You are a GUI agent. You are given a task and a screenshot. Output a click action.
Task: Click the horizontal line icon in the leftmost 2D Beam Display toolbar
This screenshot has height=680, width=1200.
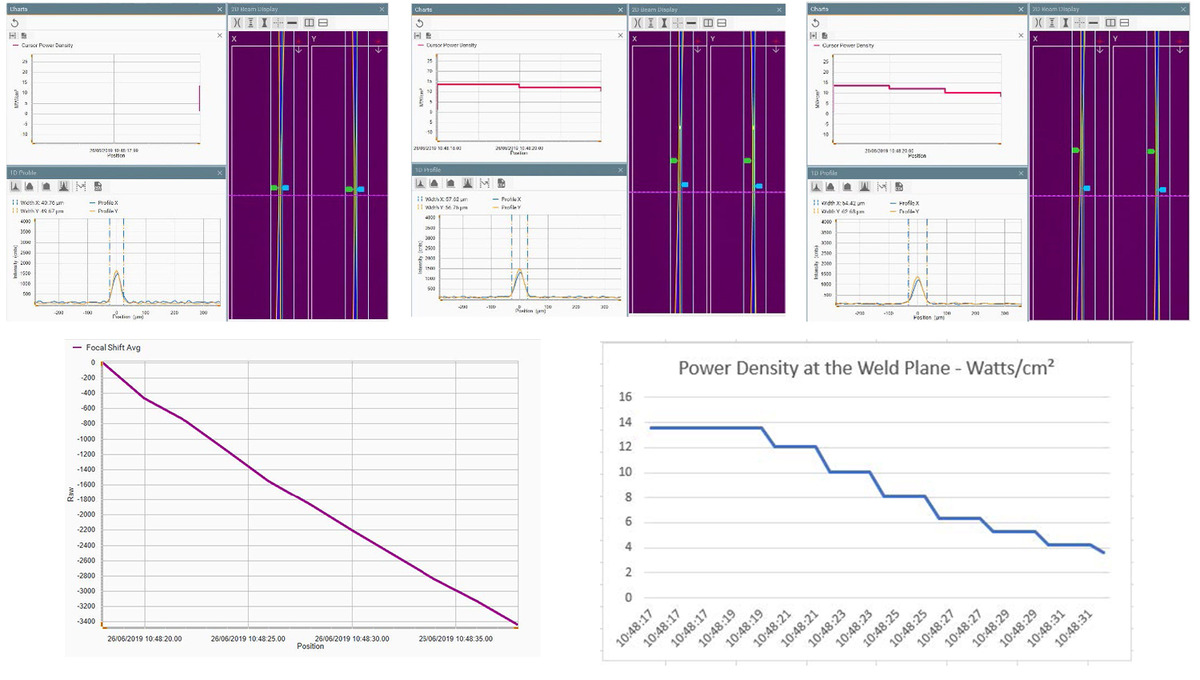click(x=292, y=22)
